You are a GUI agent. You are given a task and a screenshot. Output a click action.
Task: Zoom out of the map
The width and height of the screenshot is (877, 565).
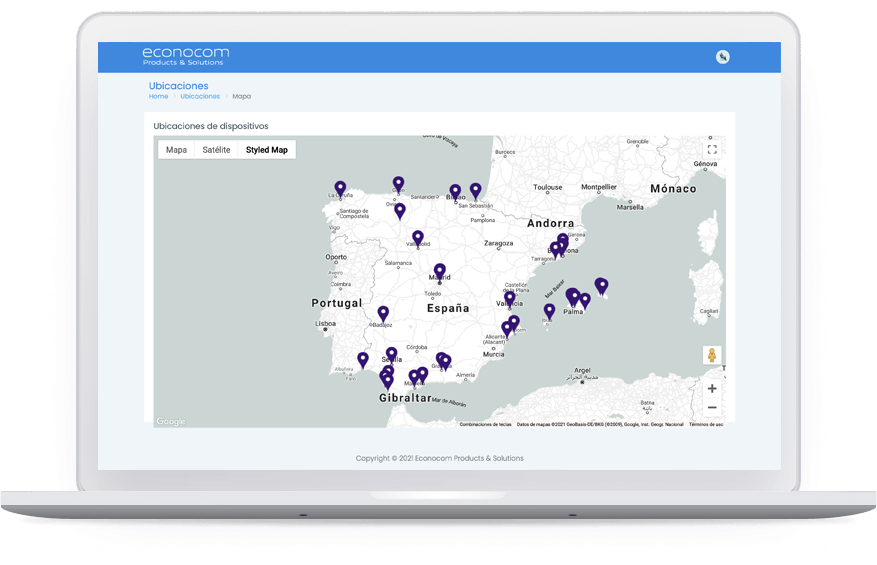712,408
